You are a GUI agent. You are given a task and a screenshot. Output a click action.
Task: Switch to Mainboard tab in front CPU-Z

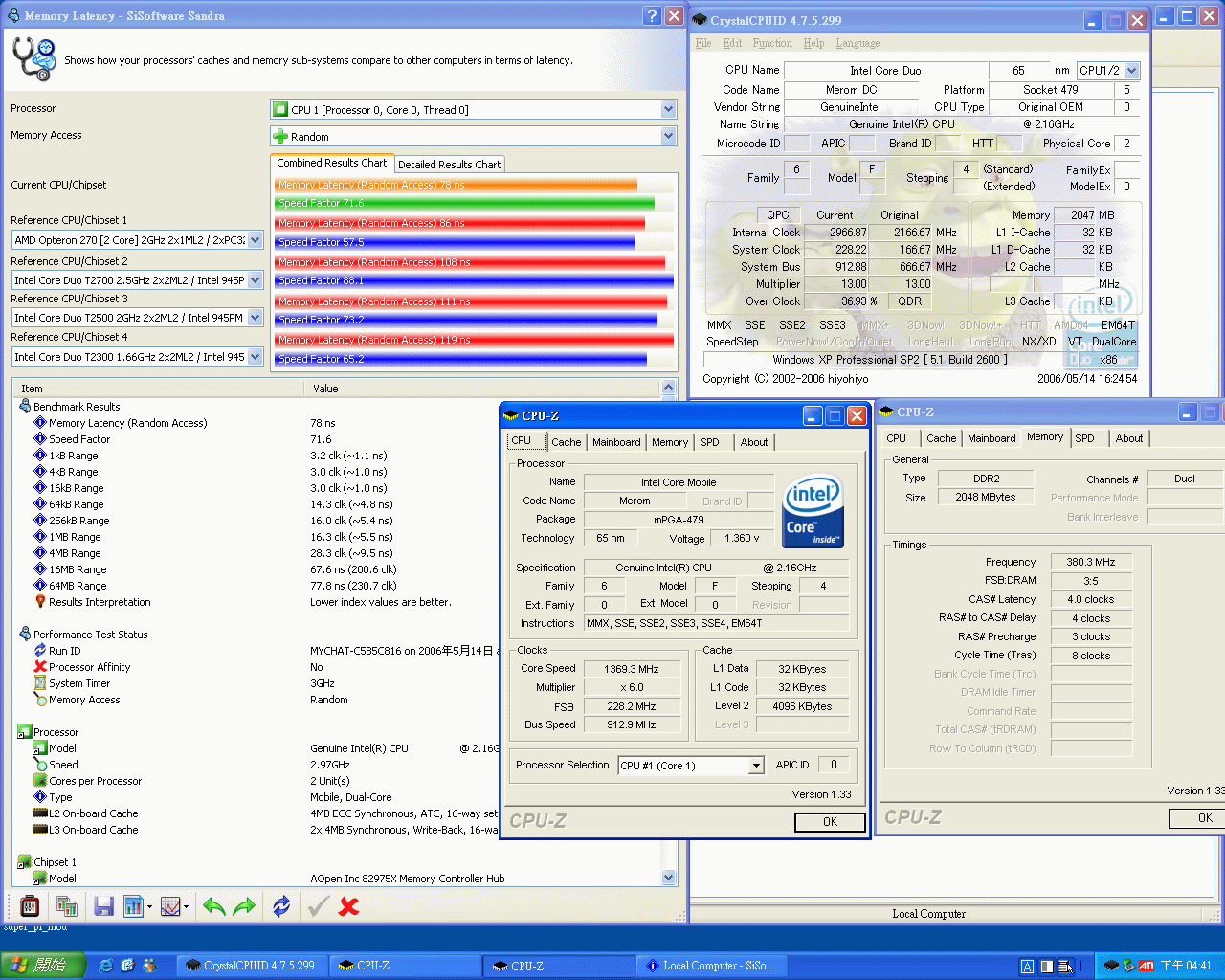[x=616, y=442]
